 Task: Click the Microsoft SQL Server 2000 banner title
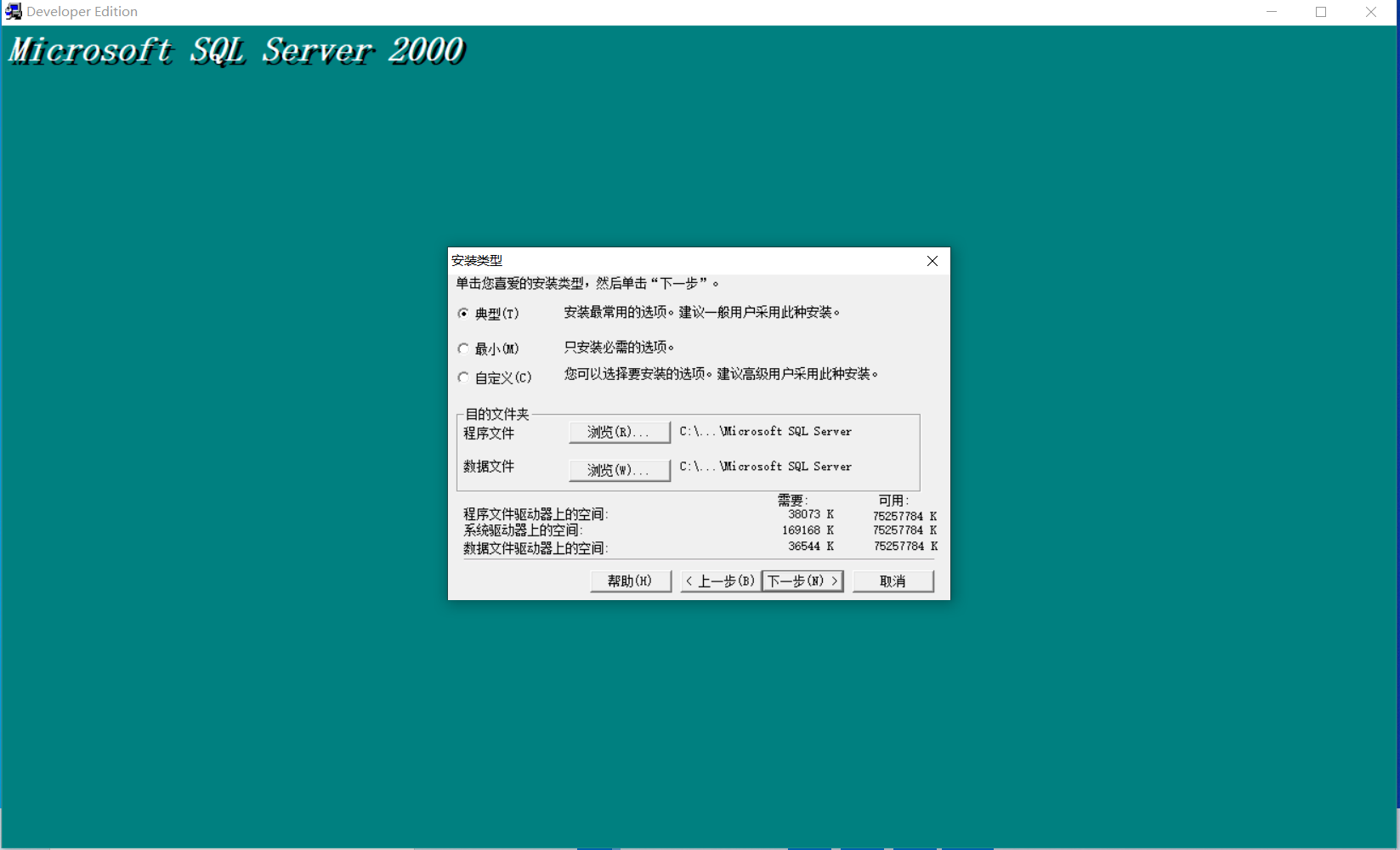click(x=237, y=51)
